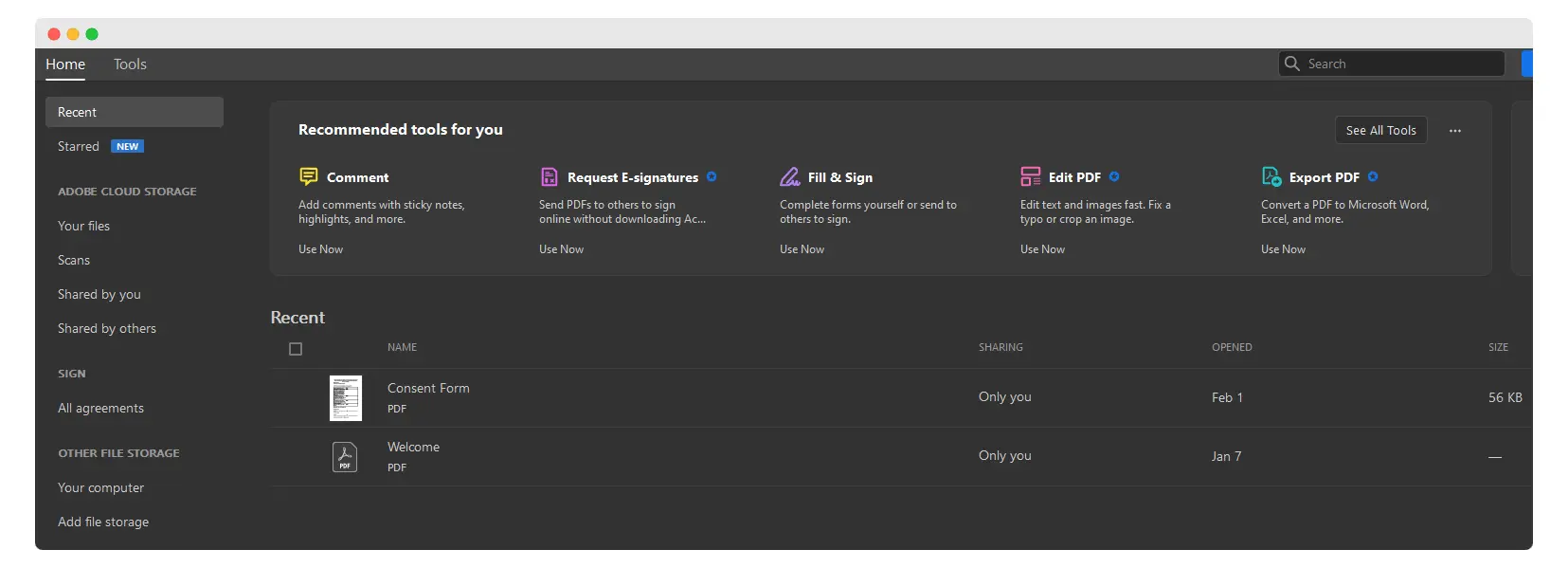Image resolution: width=1568 pixels, height=568 pixels.
Task: Open the Consent Form thumbnail
Action: coord(346,398)
